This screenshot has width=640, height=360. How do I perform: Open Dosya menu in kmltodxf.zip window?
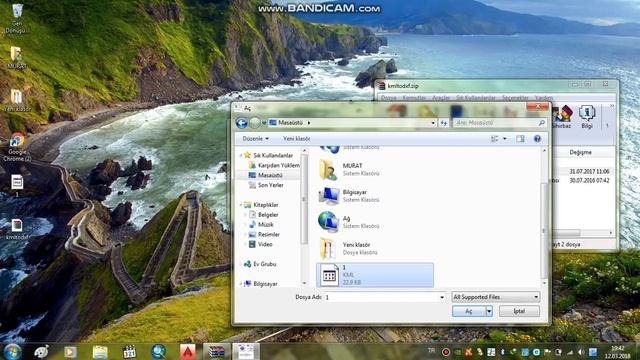389,98
